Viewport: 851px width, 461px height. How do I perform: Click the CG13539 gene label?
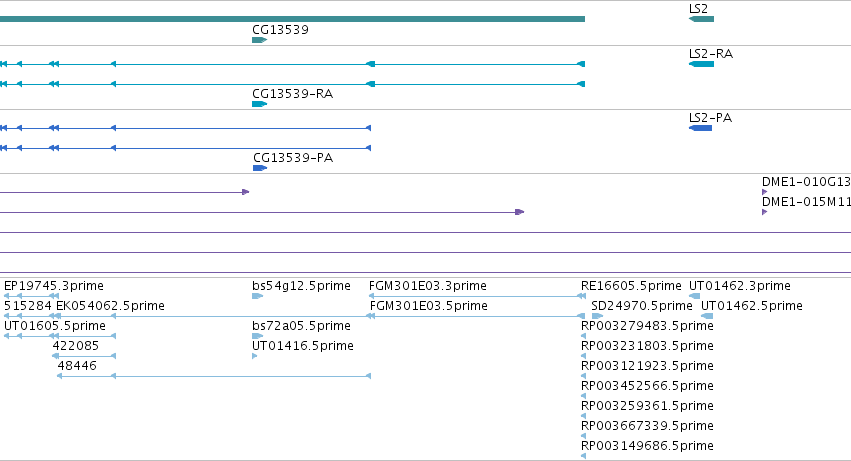click(x=281, y=30)
